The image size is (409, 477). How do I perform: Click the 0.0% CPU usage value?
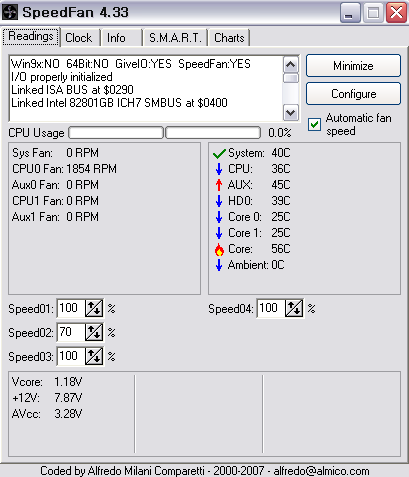(x=280, y=133)
